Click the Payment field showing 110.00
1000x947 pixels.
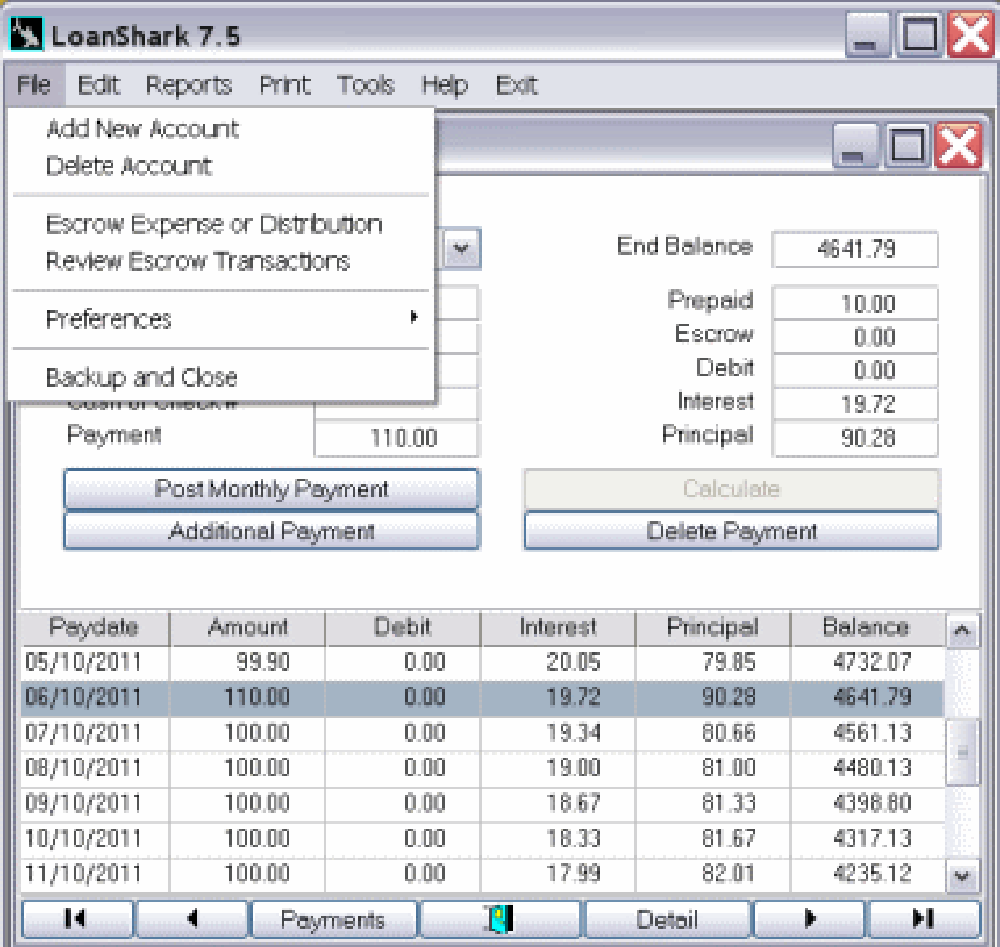click(396, 438)
